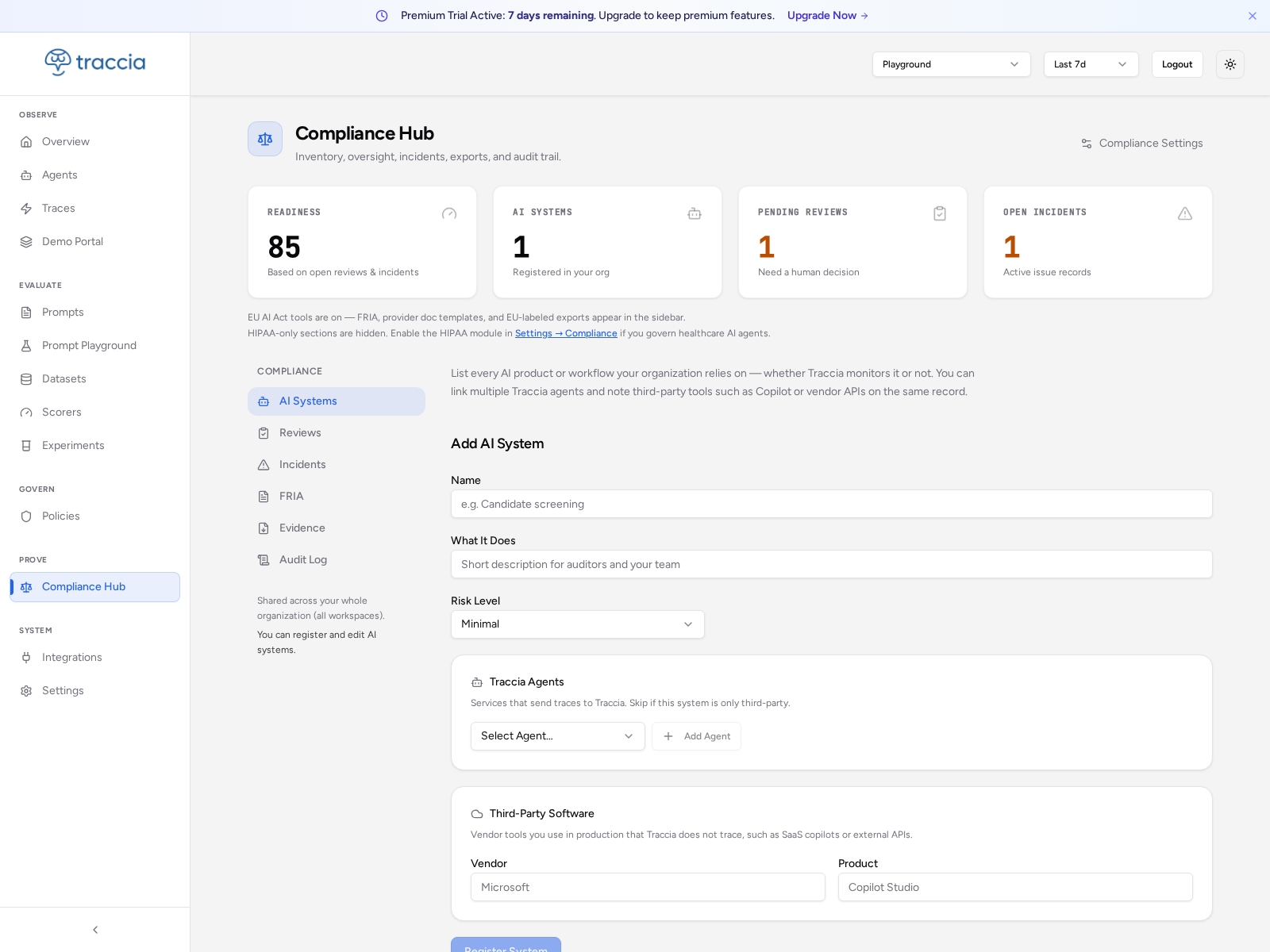Focus the What It Does field

click(832, 564)
